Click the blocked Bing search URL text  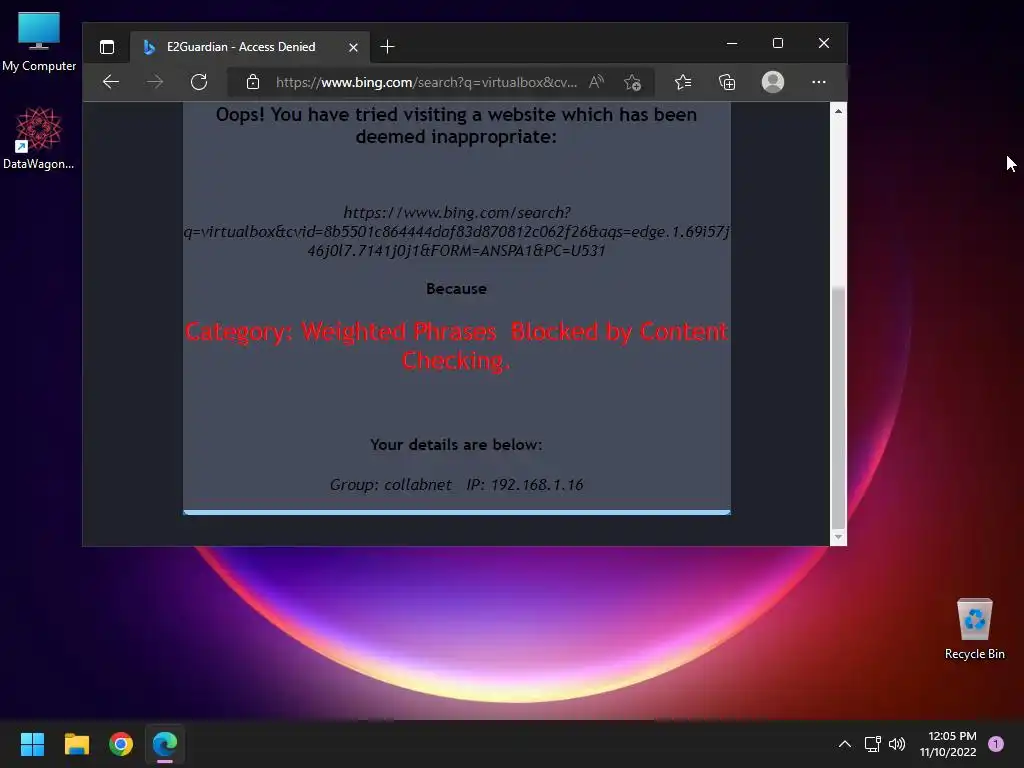click(456, 232)
